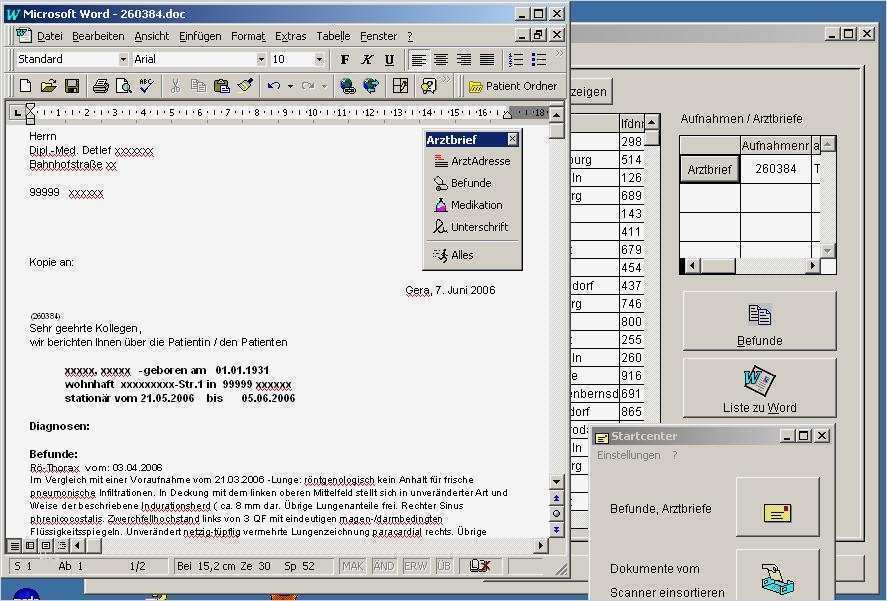This screenshot has height=601, width=887.
Task: Align text right
Action: [x=464, y=59]
